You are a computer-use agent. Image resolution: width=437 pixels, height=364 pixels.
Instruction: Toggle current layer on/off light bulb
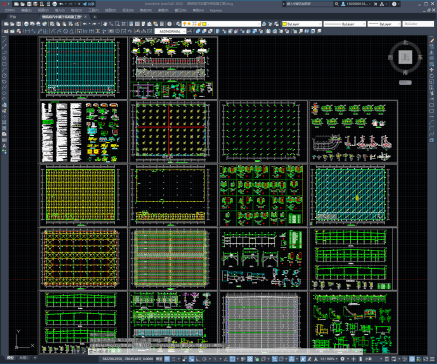(x=185, y=24)
